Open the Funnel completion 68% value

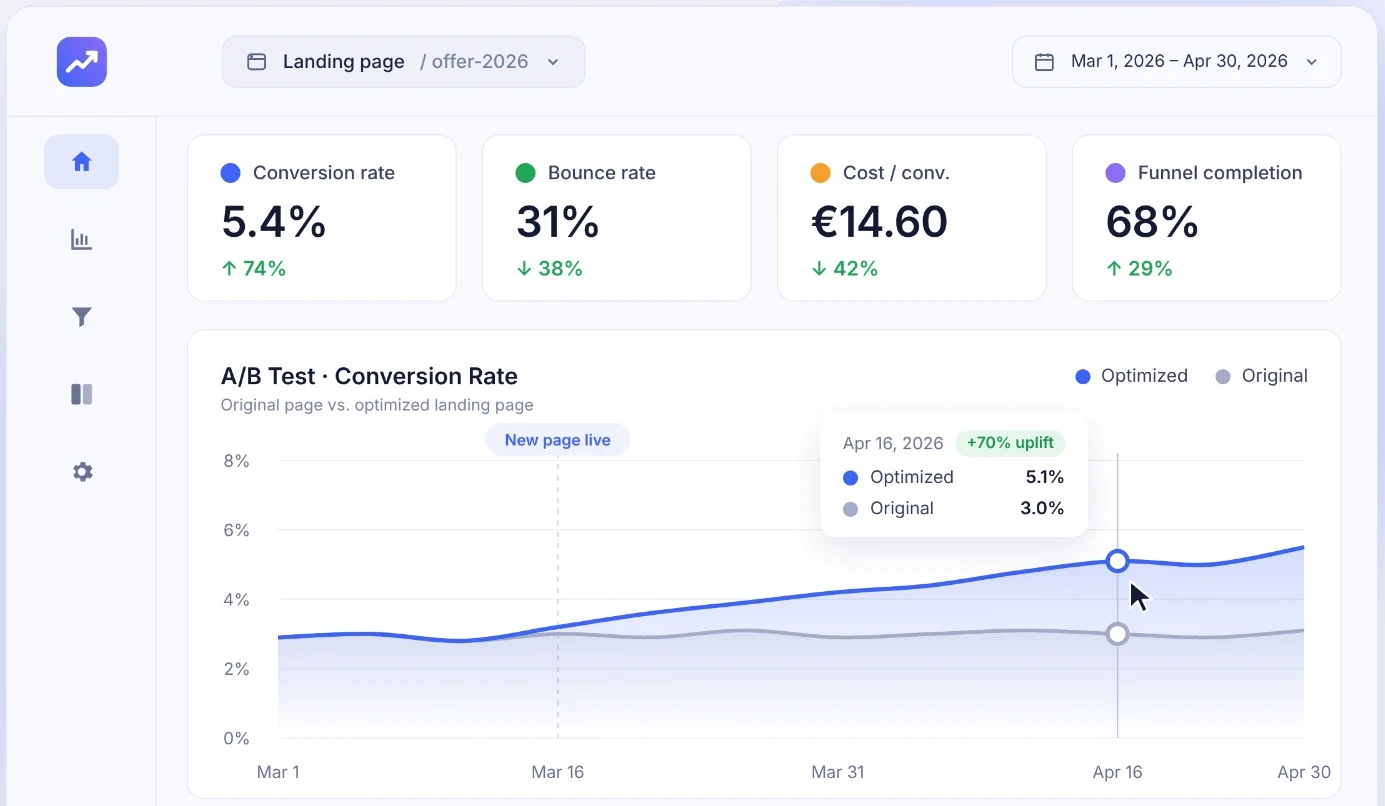[x=1152, y=222]
